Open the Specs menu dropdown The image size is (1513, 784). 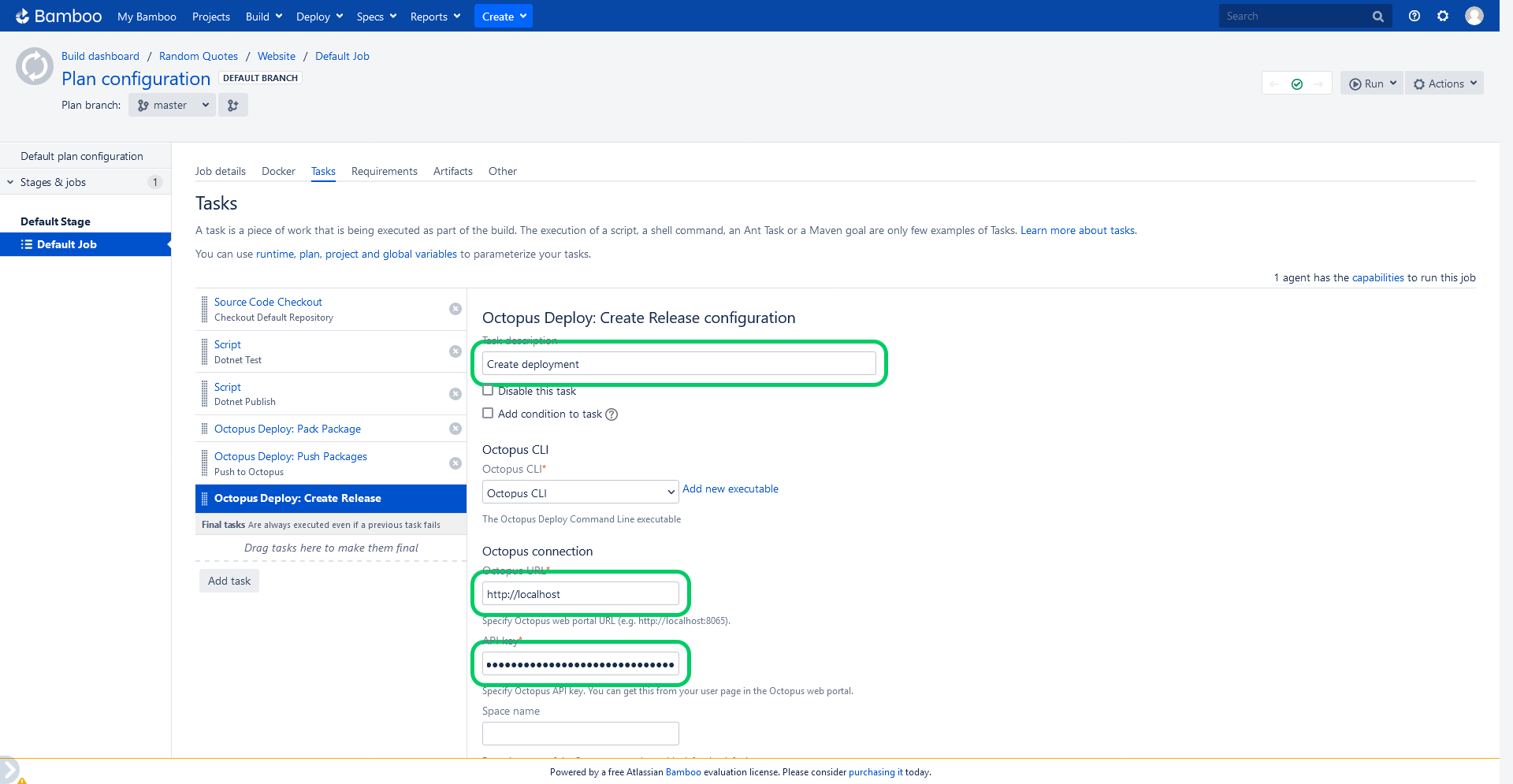pos(376,17)
